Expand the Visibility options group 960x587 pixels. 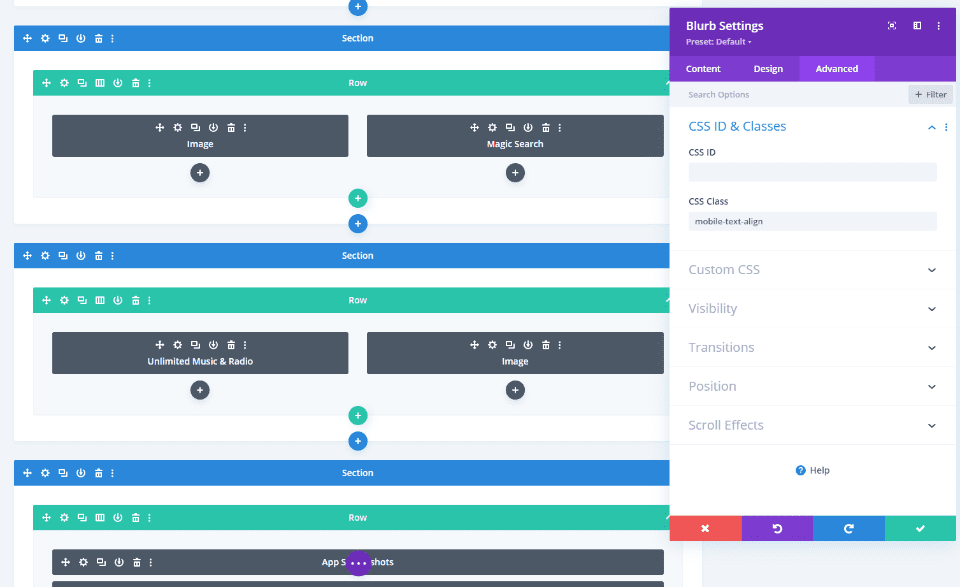(x=812, y=308)
